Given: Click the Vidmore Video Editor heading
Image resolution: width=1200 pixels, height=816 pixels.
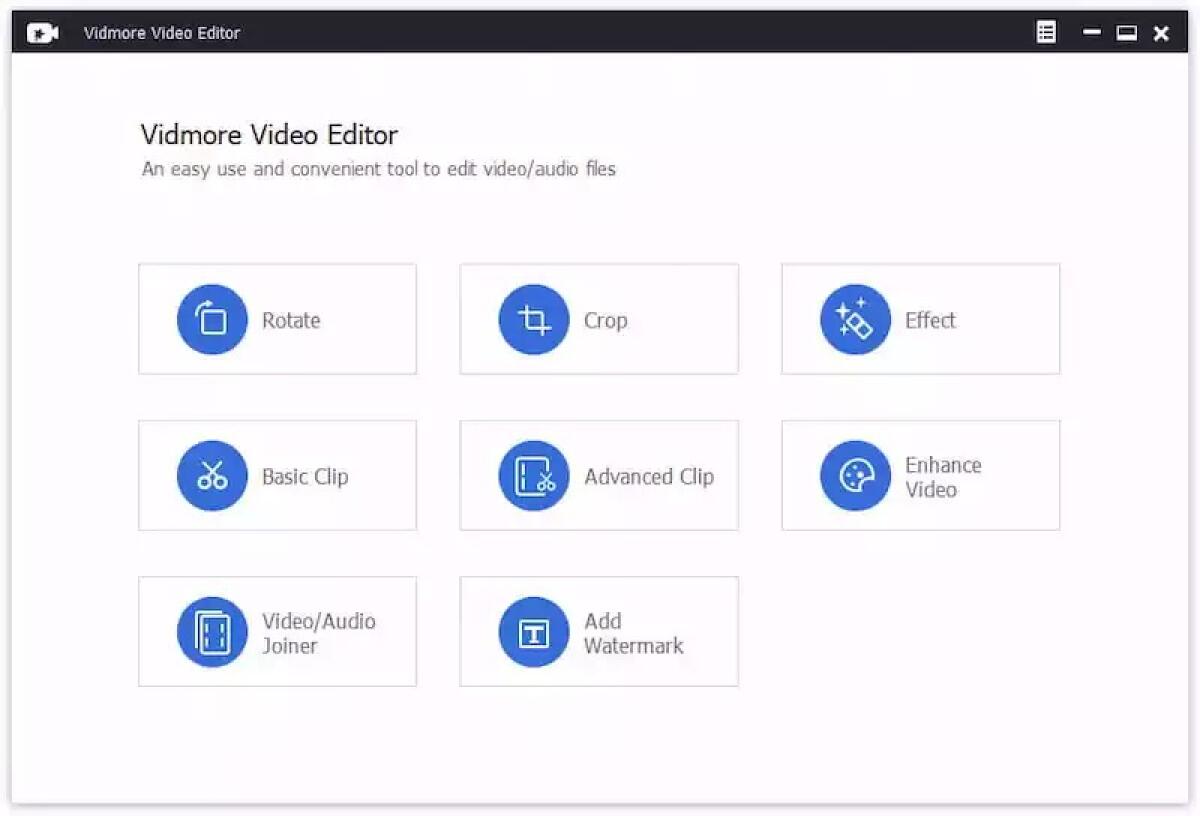Looking at the screenshot, I should click(270, 134).
